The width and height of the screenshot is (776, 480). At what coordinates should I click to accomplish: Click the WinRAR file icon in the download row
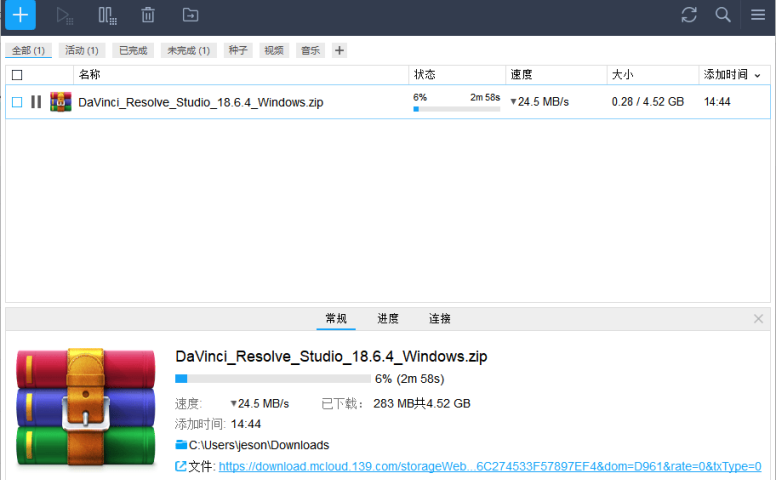pos(60,102)
